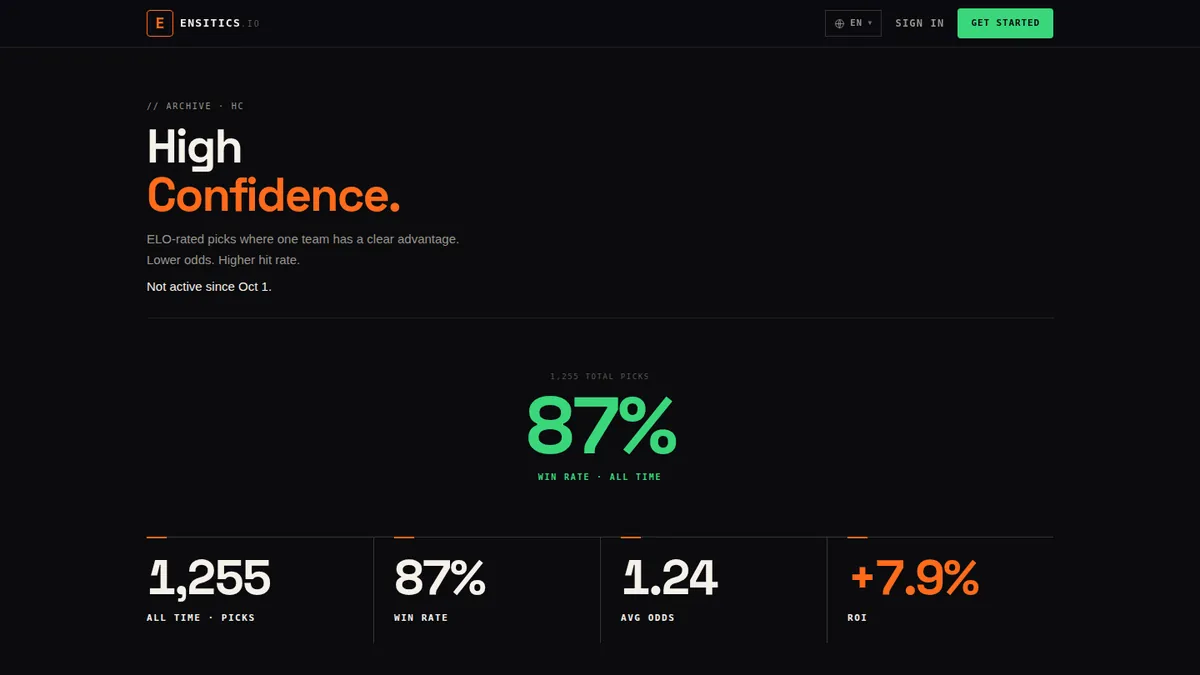1200x675 pixels.
Task: Click the '1,255 TOTAL PICKS' caption
Action: click(x=600, y=377)
